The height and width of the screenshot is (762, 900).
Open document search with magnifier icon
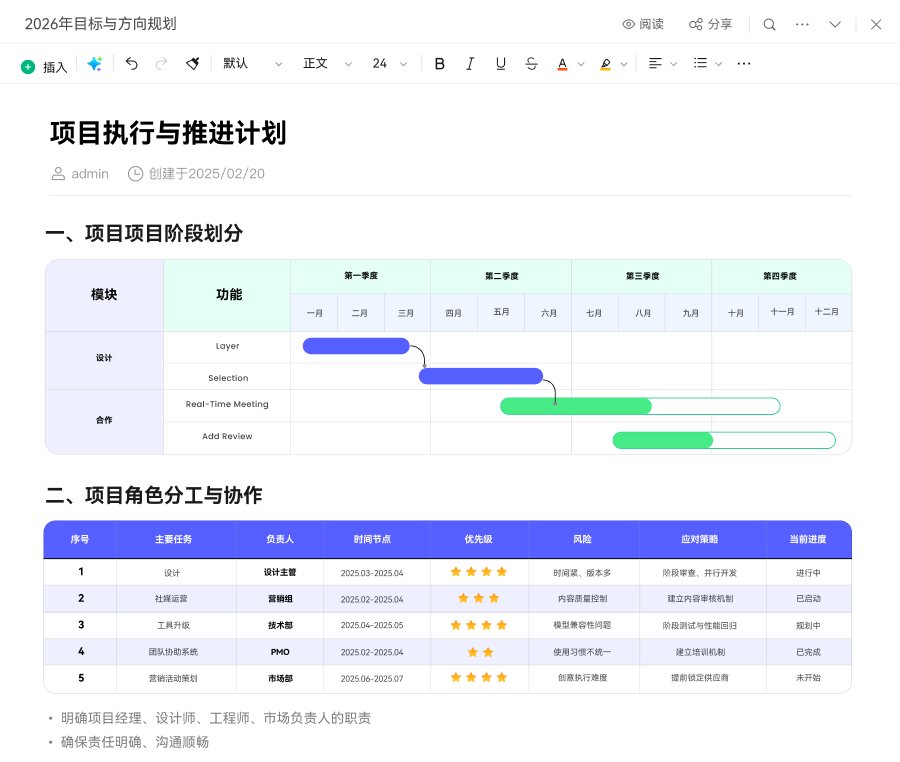769,24
